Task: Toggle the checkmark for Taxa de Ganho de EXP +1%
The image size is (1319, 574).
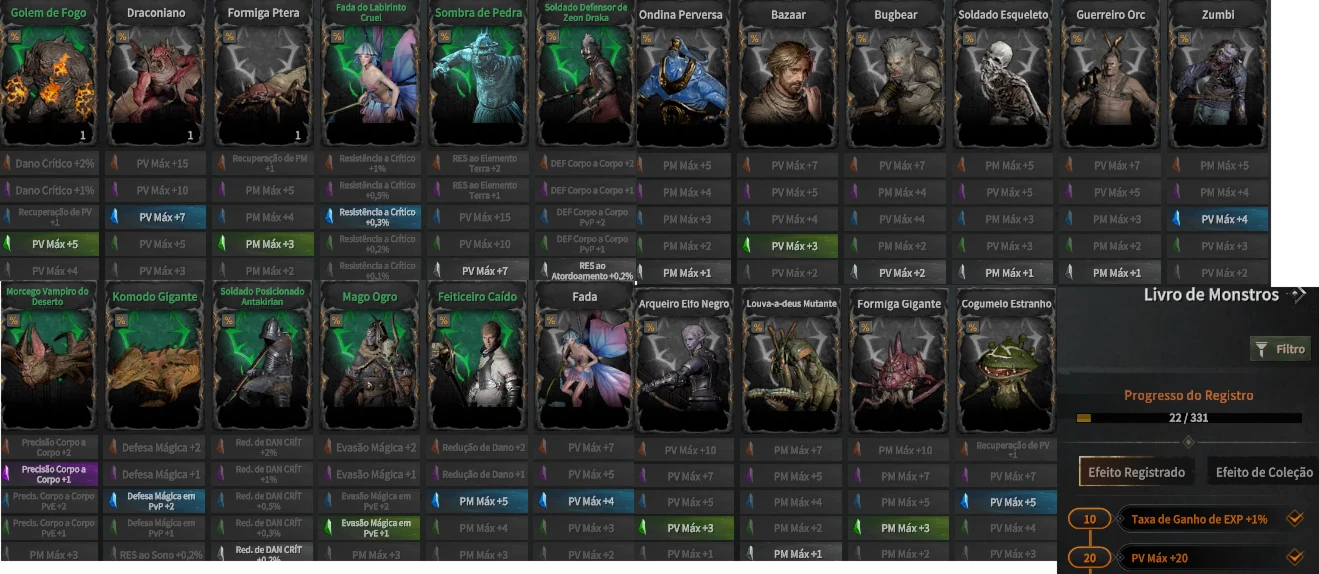Action: pos(1294,518)
